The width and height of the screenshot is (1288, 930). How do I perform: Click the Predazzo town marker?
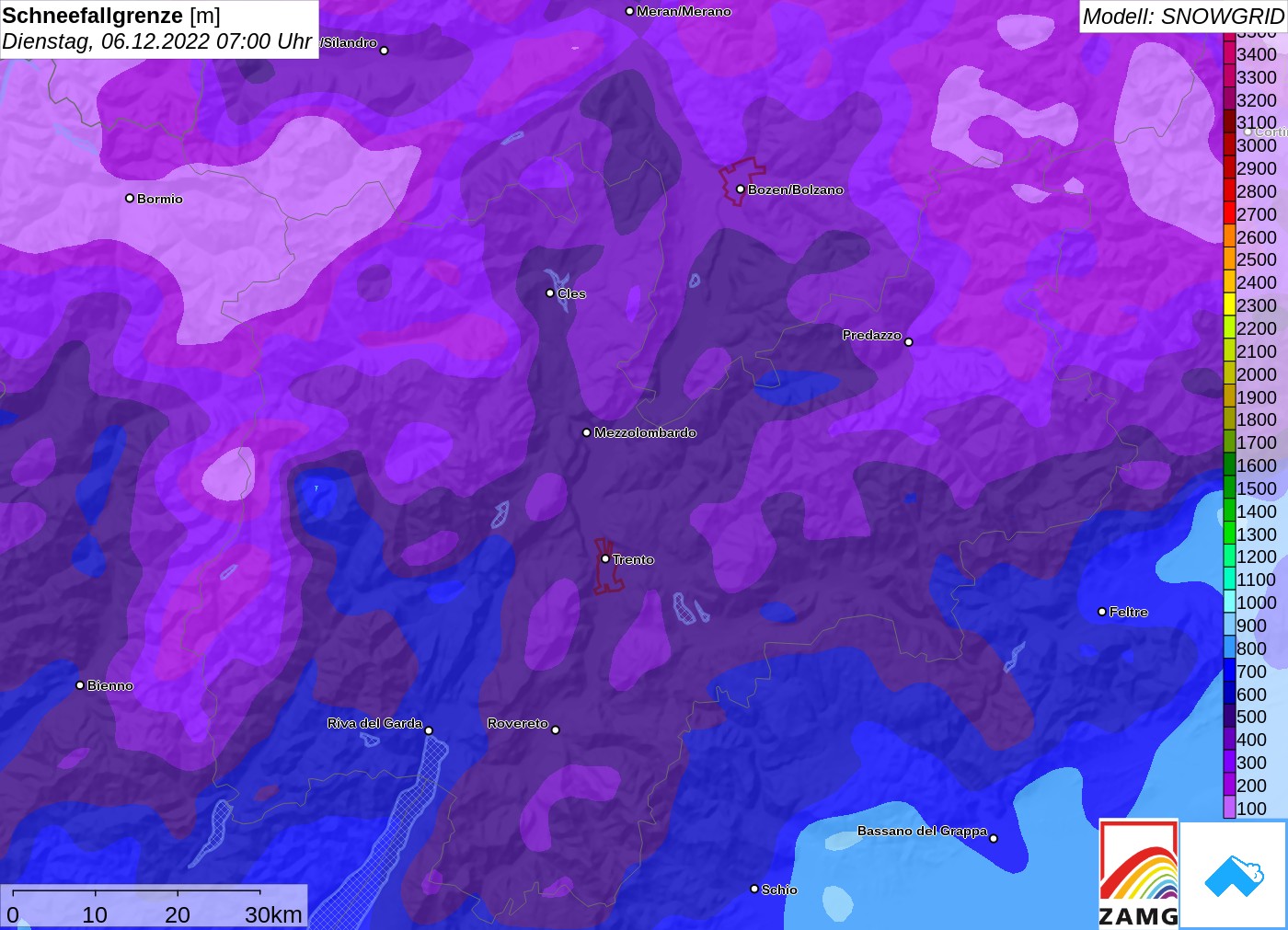pos(909,342)
